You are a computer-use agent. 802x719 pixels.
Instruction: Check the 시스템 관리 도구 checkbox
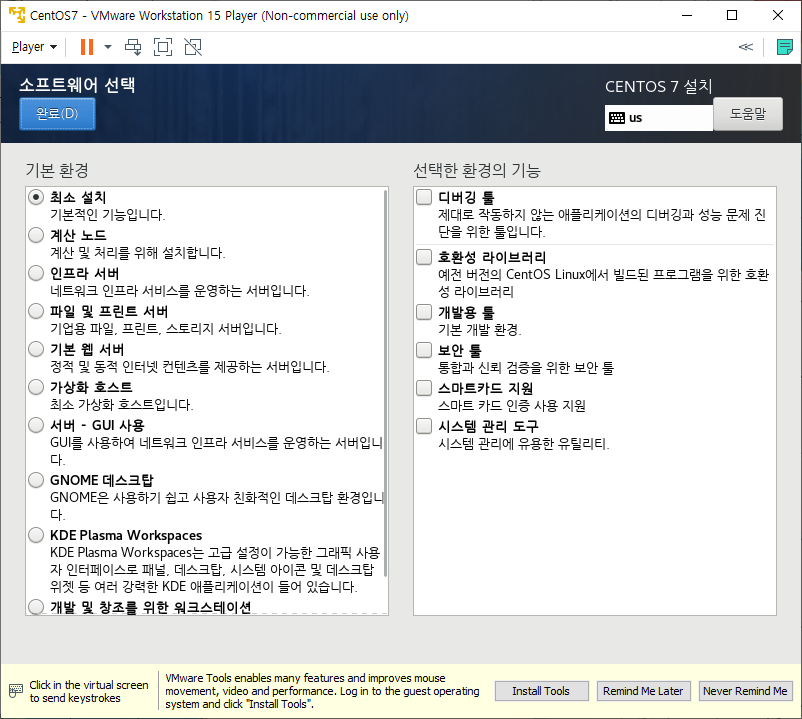pyautogui.click(x=424, y=426)
